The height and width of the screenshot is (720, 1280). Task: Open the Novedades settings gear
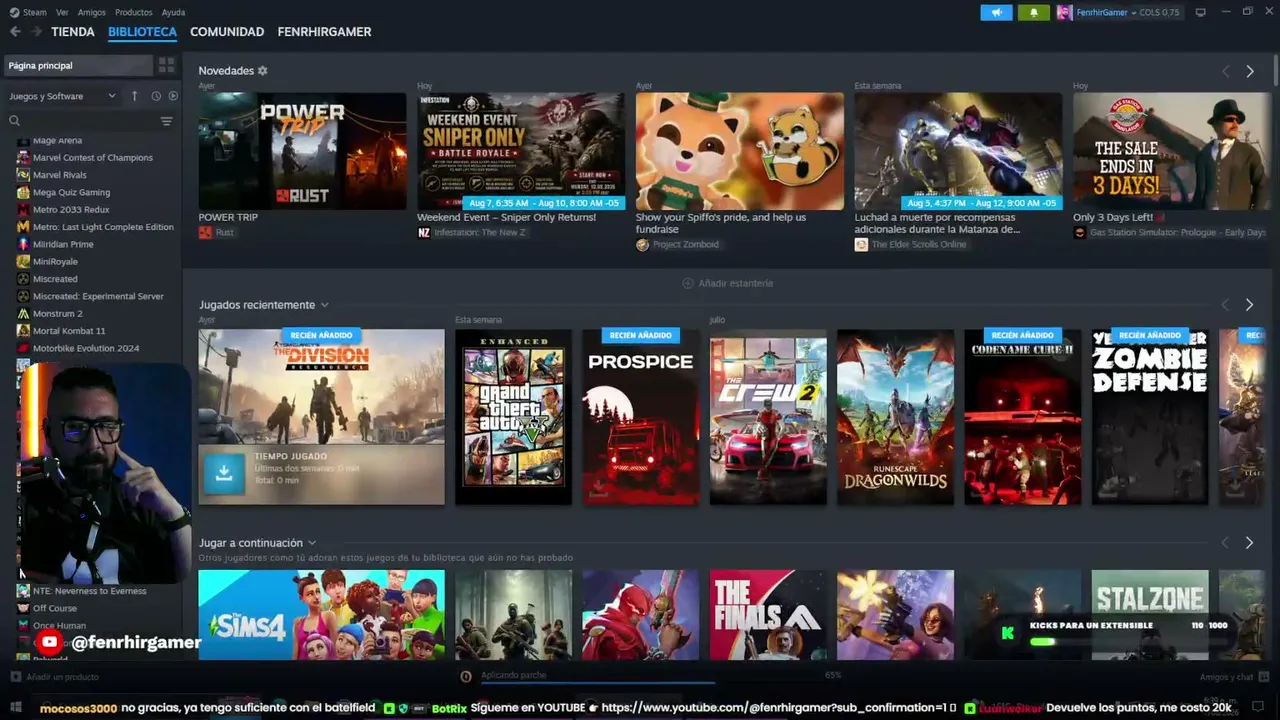coord(263,71)
